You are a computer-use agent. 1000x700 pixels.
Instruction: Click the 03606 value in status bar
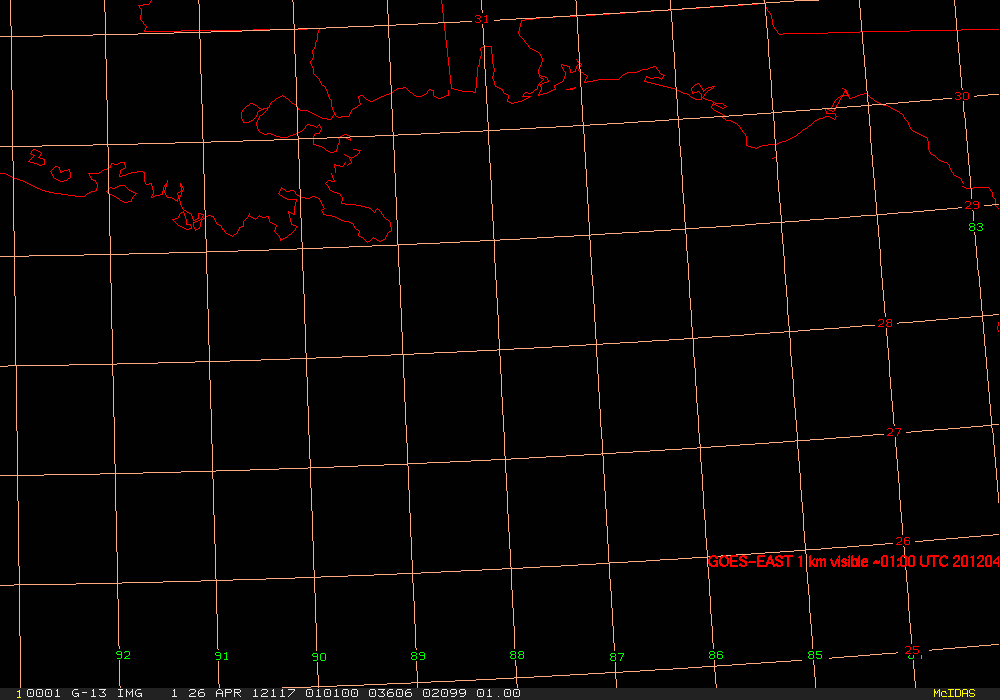pos(390,693)
